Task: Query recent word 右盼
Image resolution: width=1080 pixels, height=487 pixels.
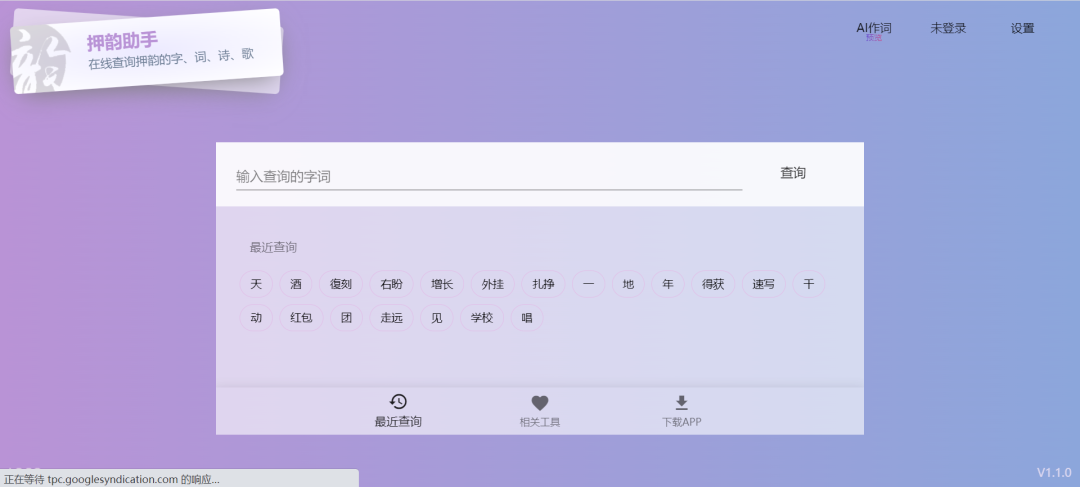Action: (391, 284)
